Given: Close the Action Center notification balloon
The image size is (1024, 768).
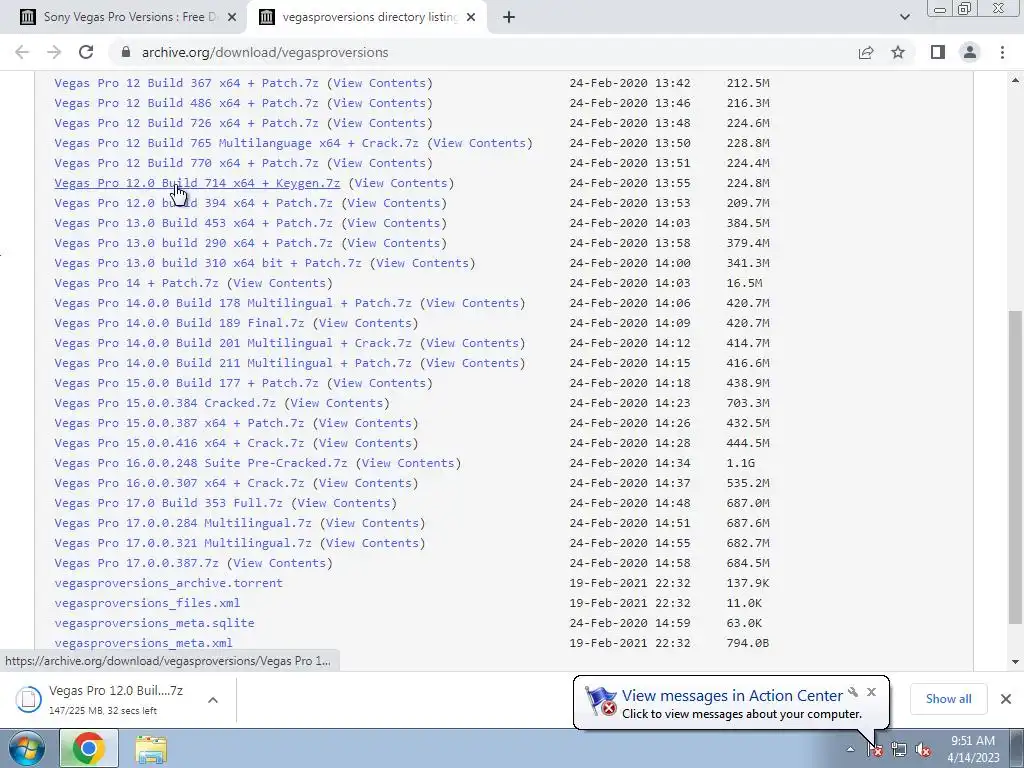Looking at the screenshot, I should click(871, 692).
